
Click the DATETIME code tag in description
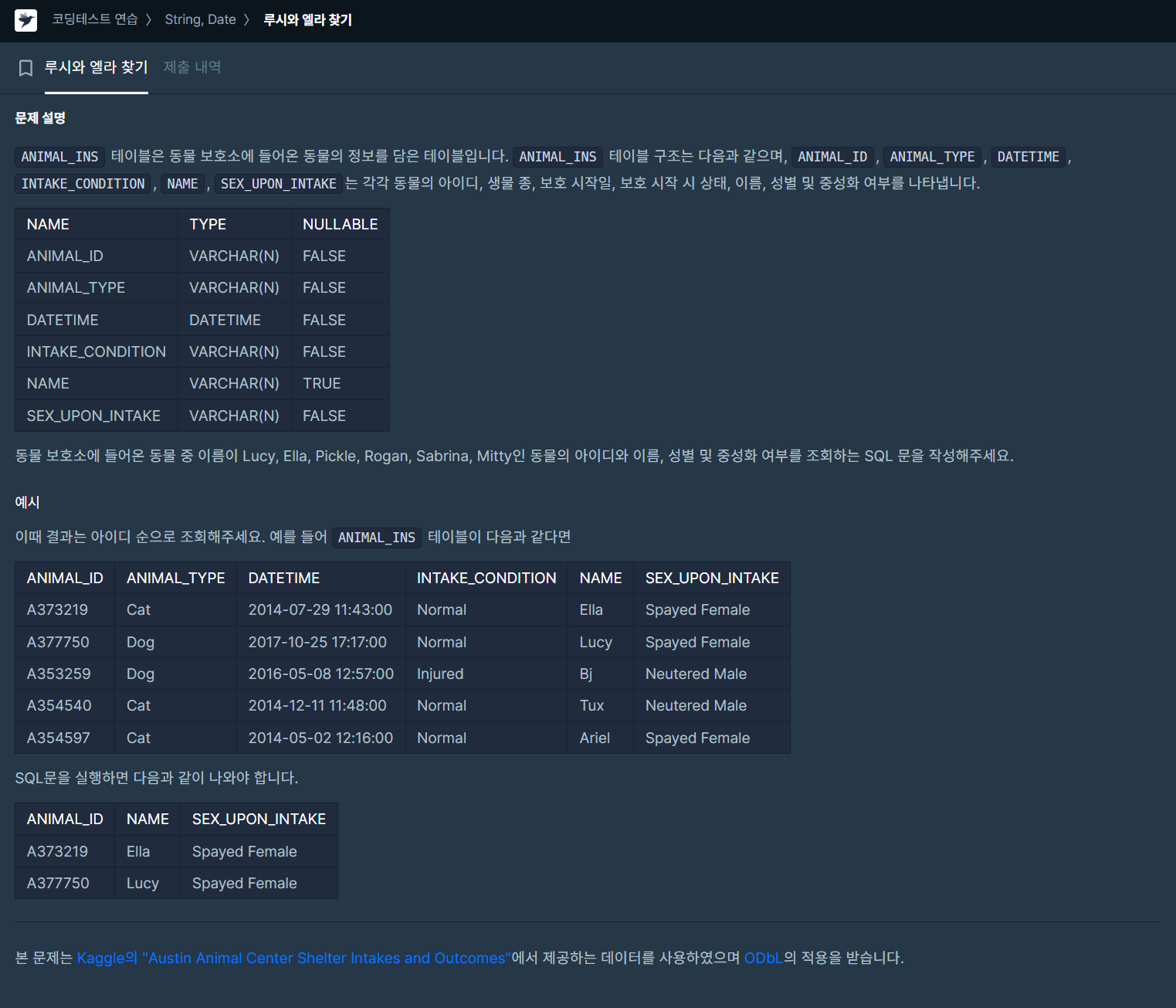click(x=1028, y=157)
